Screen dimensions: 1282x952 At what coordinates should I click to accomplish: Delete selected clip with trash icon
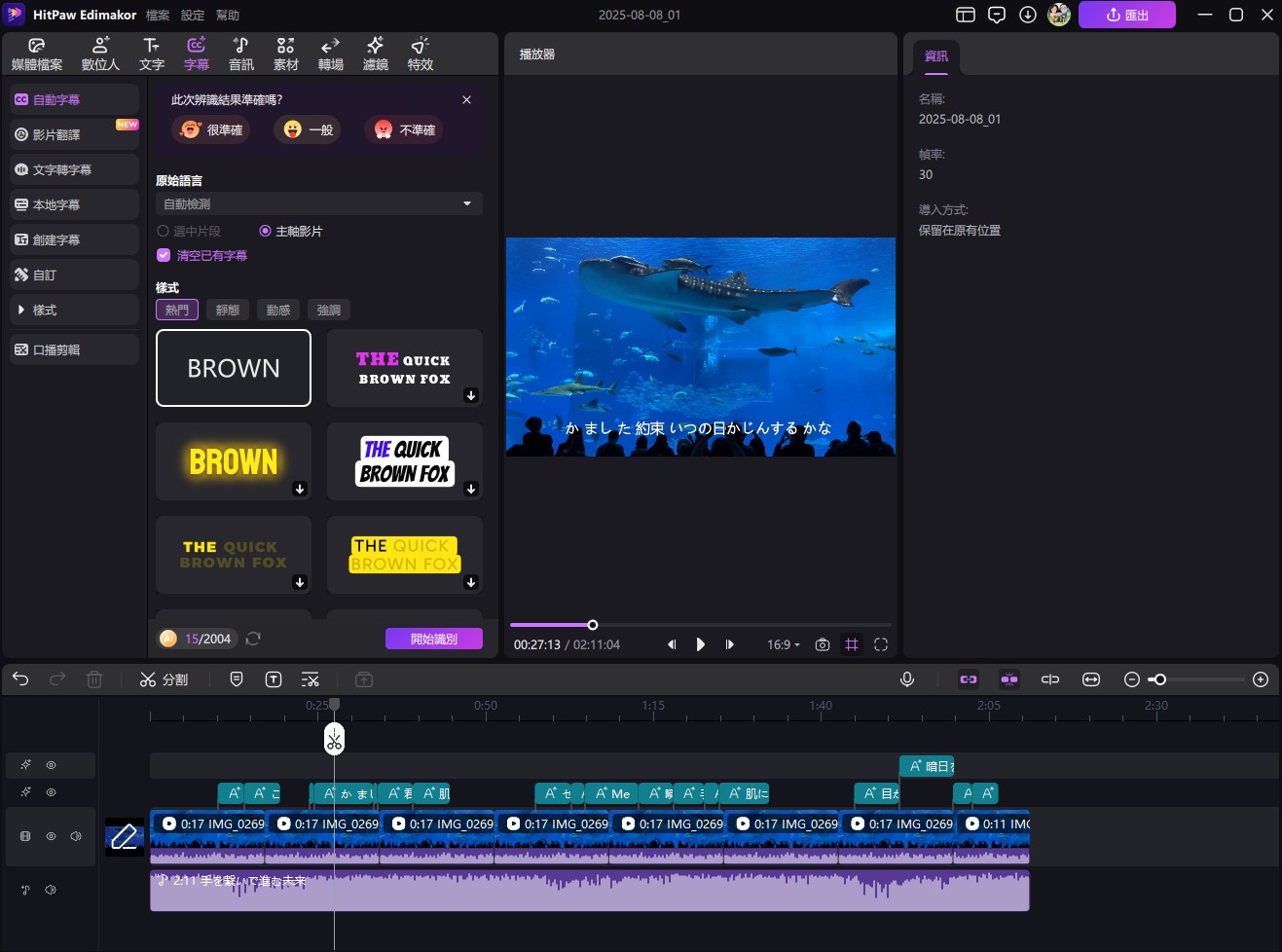point(94,679)
